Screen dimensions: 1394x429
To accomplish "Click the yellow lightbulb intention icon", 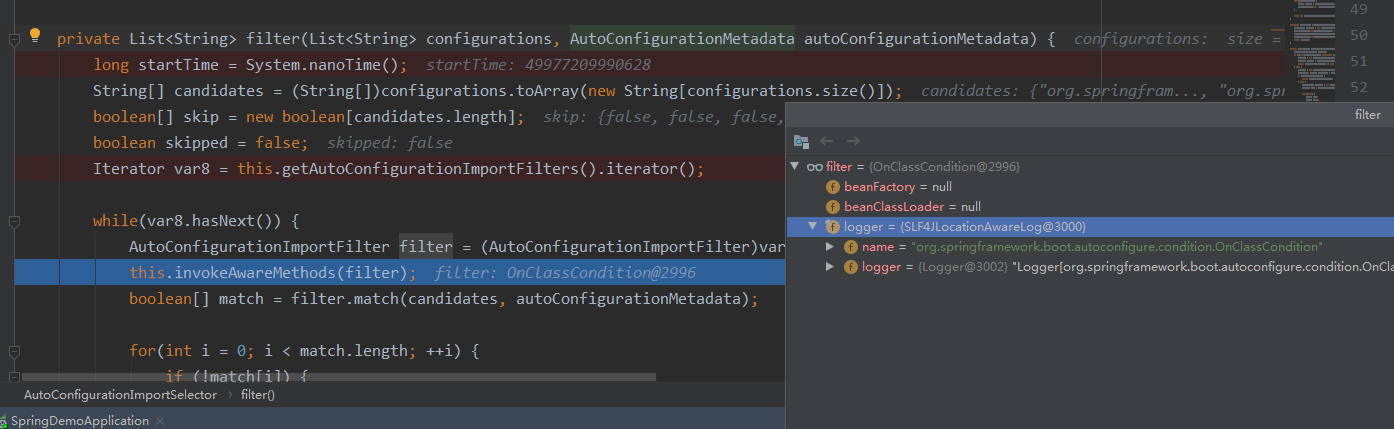I will [35, 36].
